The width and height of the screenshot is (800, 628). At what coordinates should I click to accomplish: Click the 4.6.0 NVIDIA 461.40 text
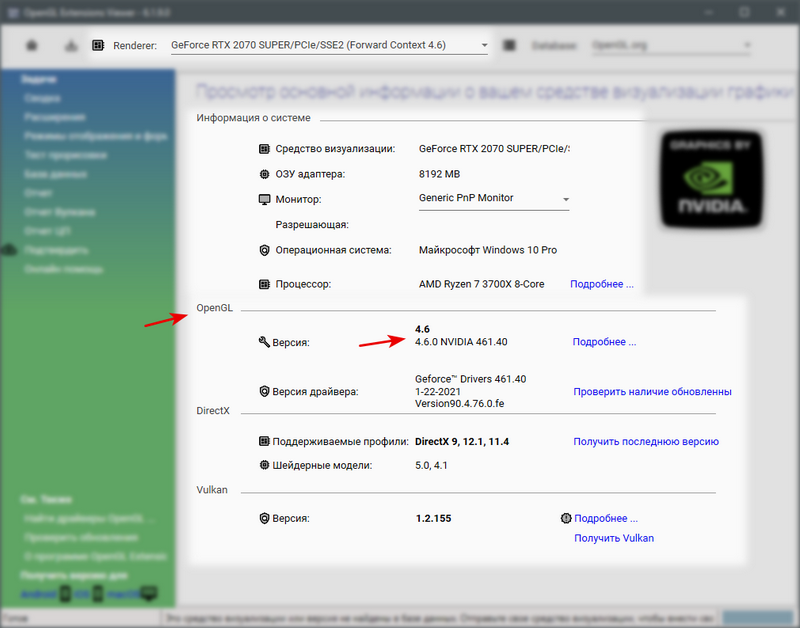[461, 342]
